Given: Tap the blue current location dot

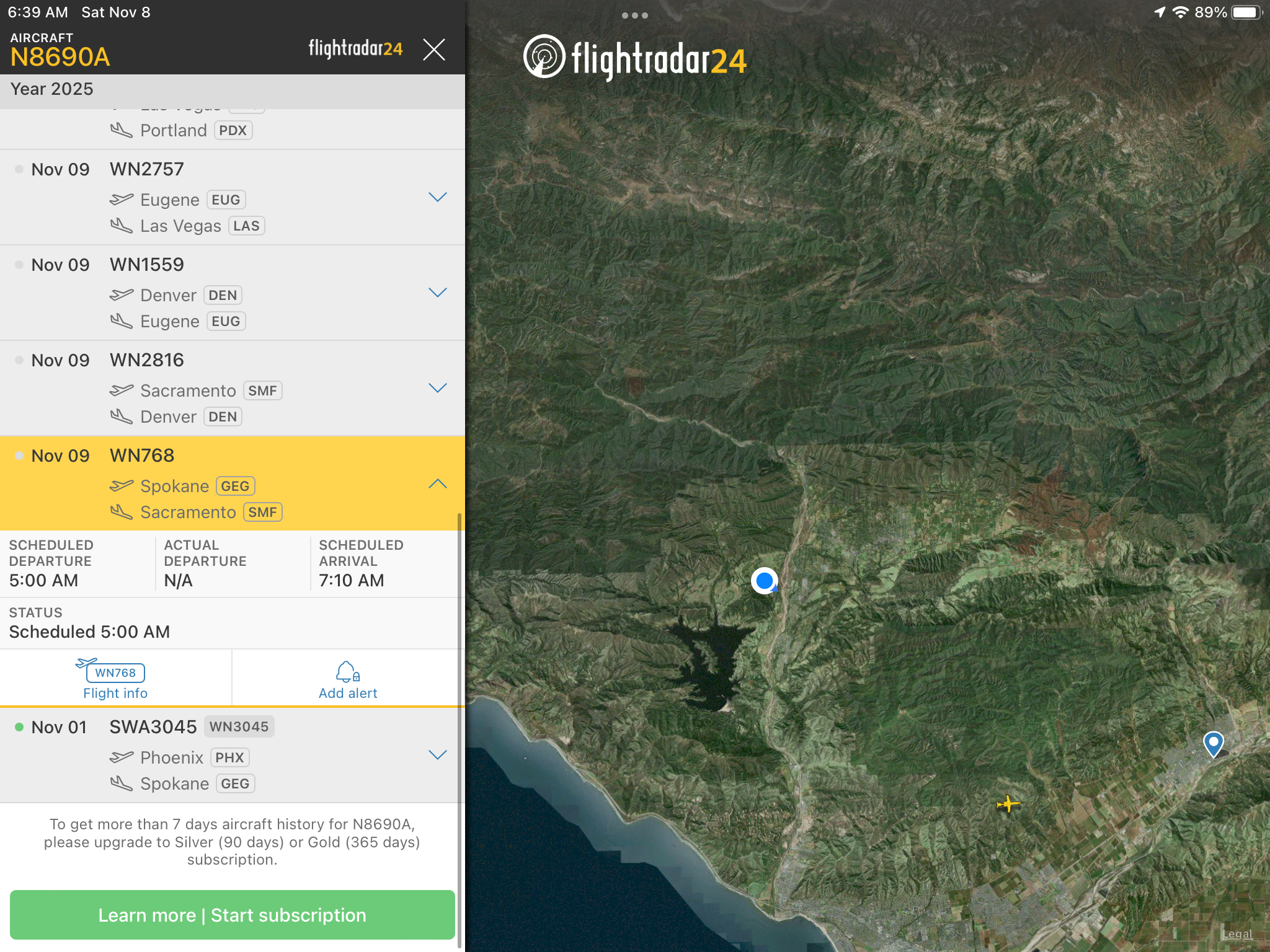Looking at the screenshot, I should click(x=765, y=581).
